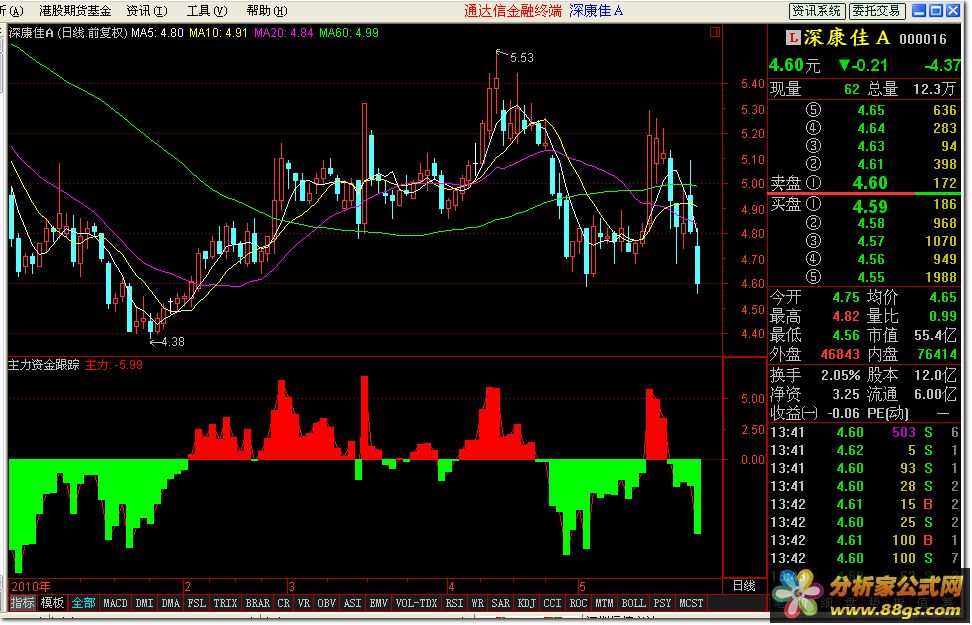Click the 5.53 high price label
This screenshot has height=625, width=972.
coord(522,58)
